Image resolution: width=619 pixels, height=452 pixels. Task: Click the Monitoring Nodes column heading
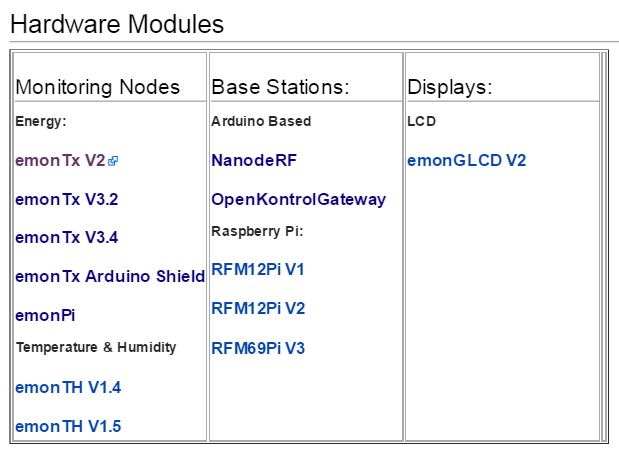tap(98, 87)
